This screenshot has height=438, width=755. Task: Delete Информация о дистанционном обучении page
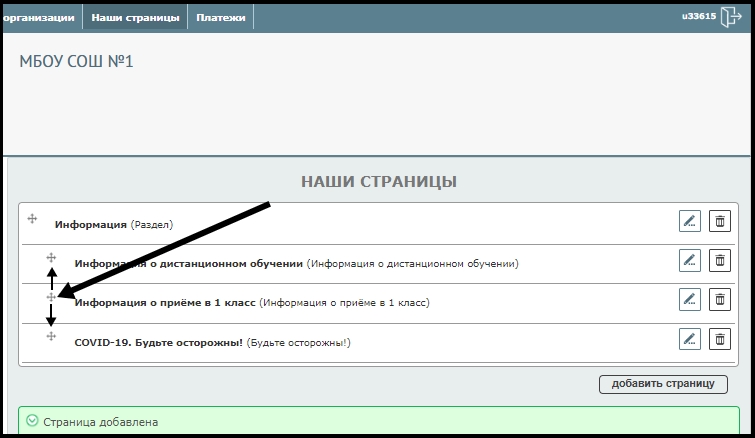click(x=719, y=260)
